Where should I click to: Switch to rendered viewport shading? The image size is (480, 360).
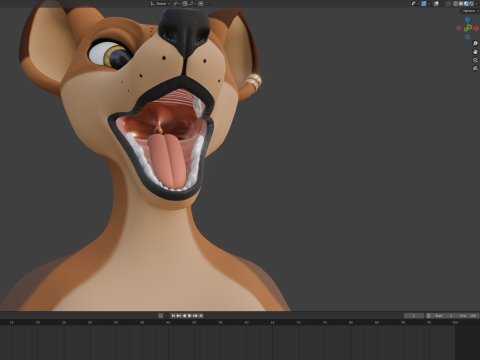tap(472, 3)
